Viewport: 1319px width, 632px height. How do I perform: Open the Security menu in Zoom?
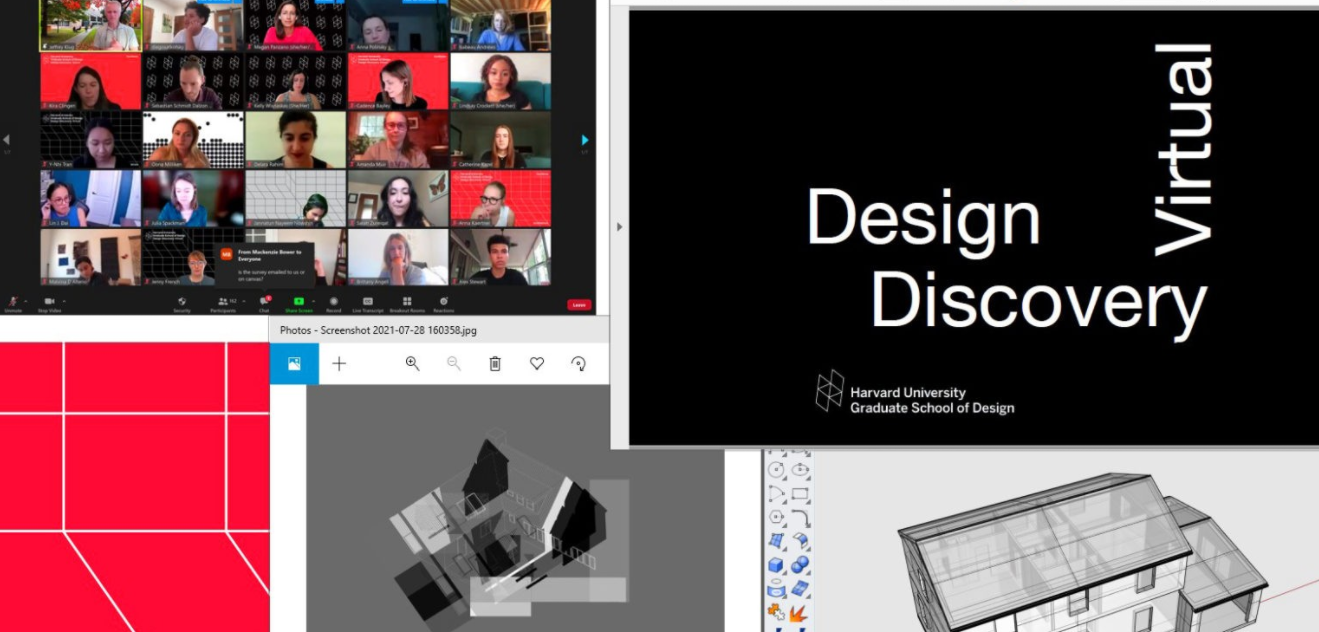(182, 302)
